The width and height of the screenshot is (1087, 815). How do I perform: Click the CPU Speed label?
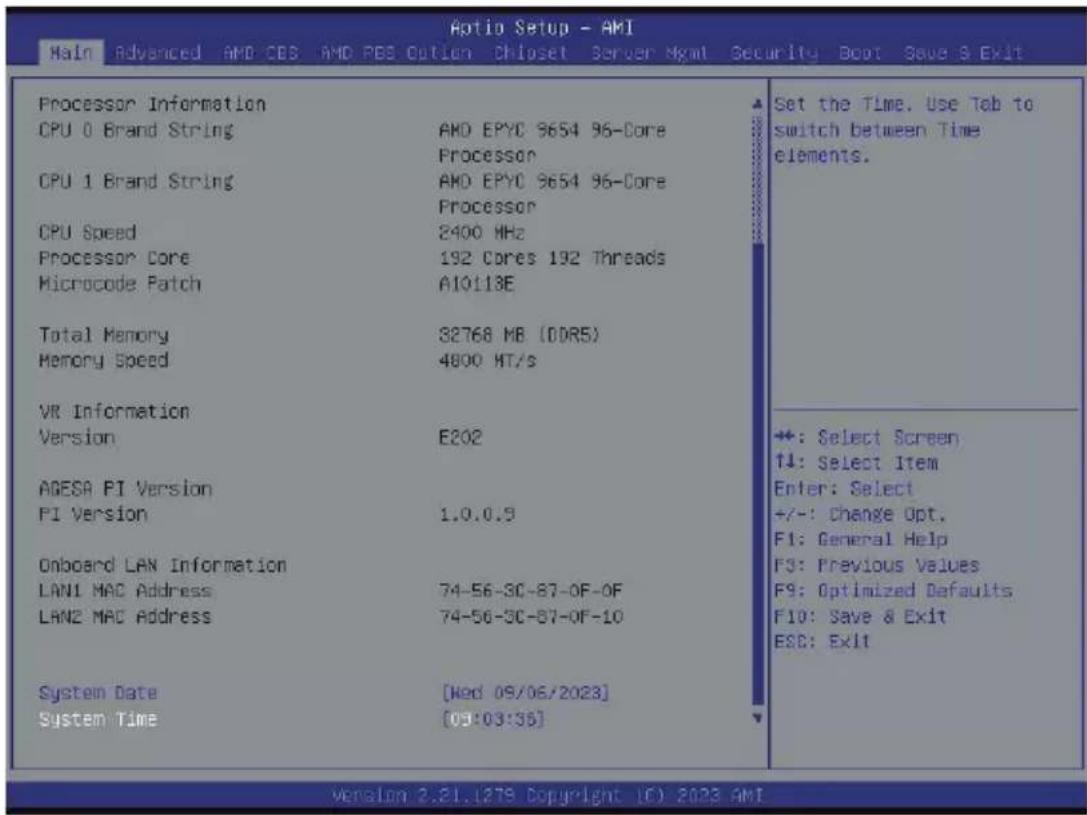click(87, 232)
